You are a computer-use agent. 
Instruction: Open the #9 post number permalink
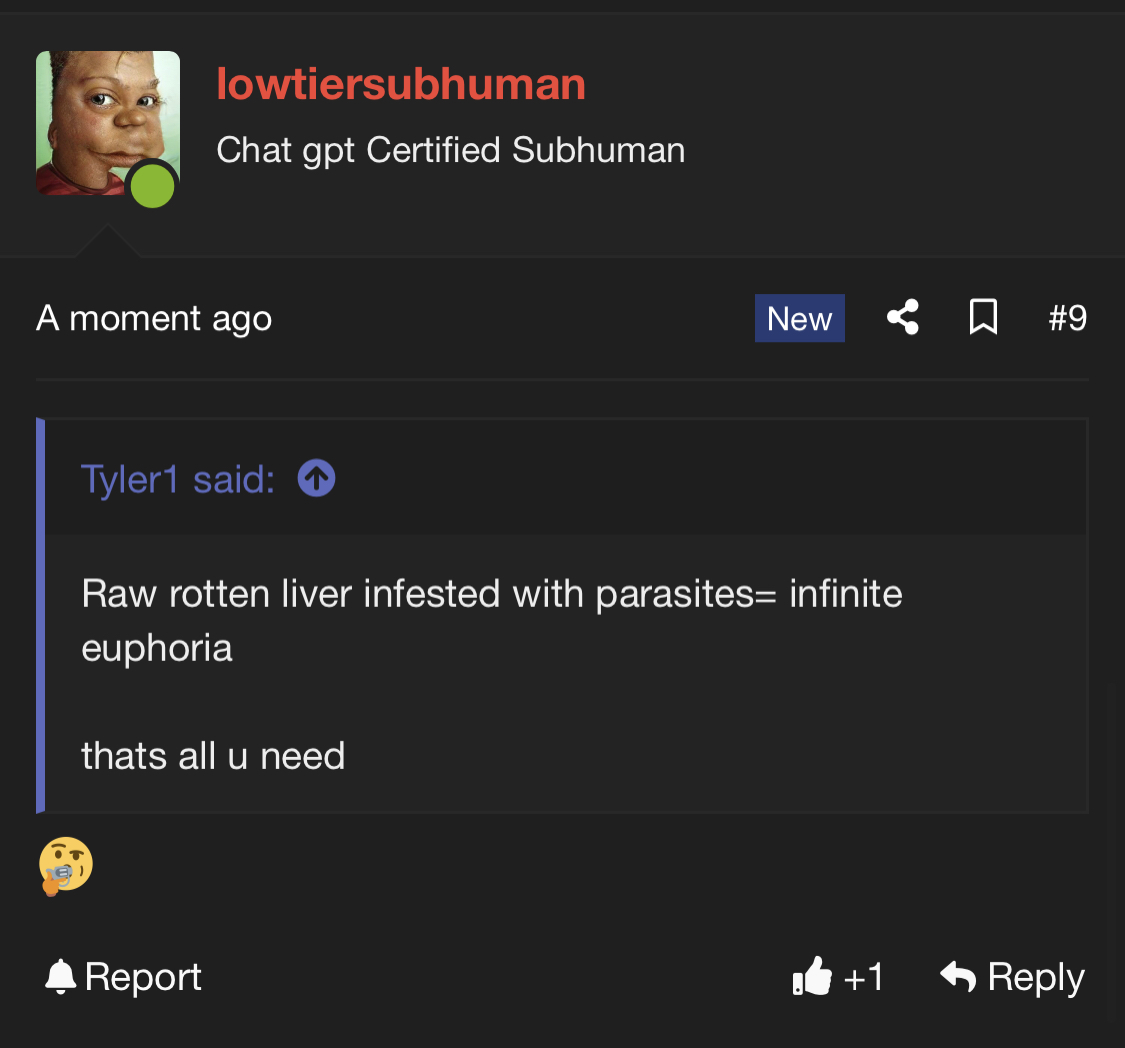[1067, 318]
